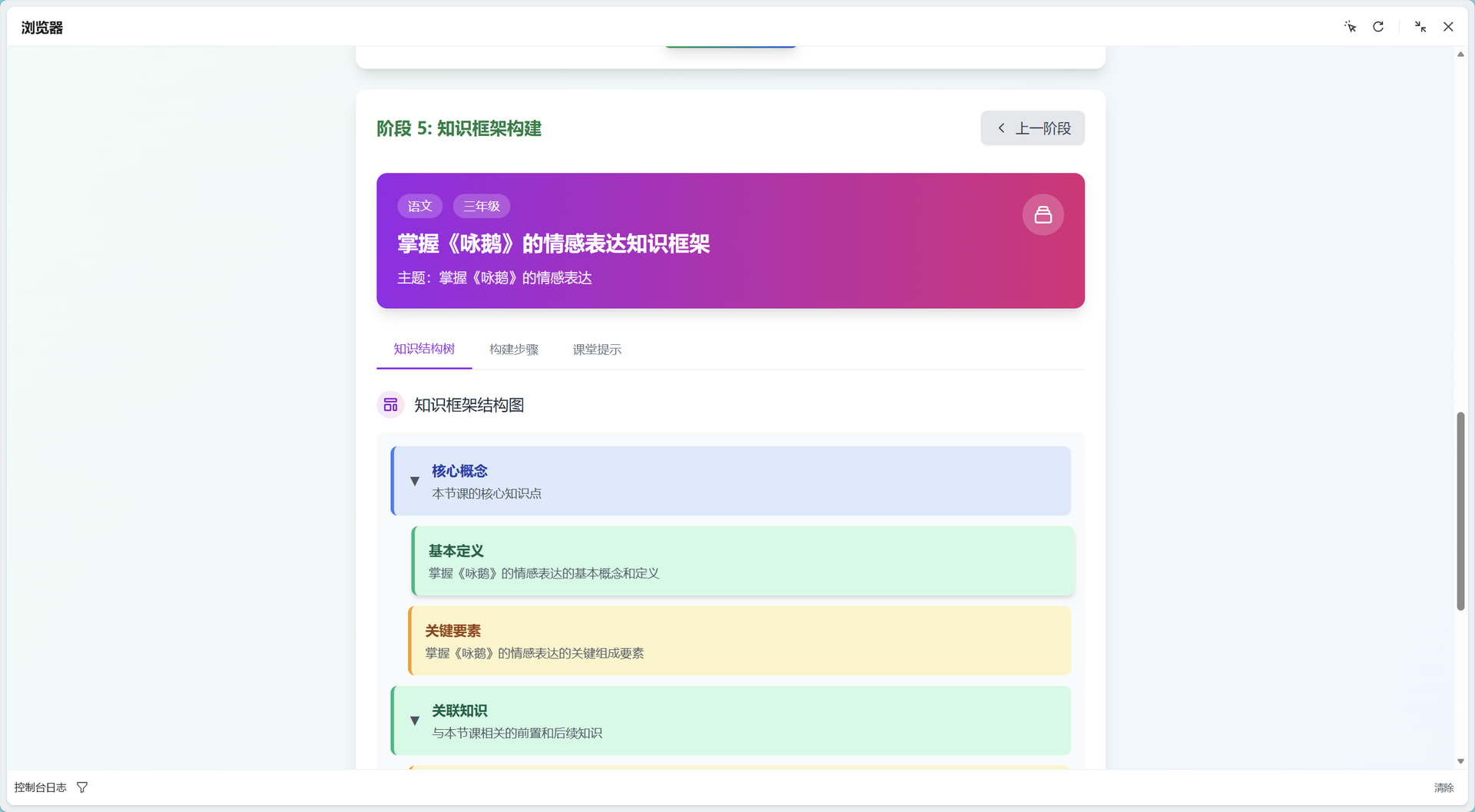Open the console log filter icon
The image size is (1475, 812).
82,787
